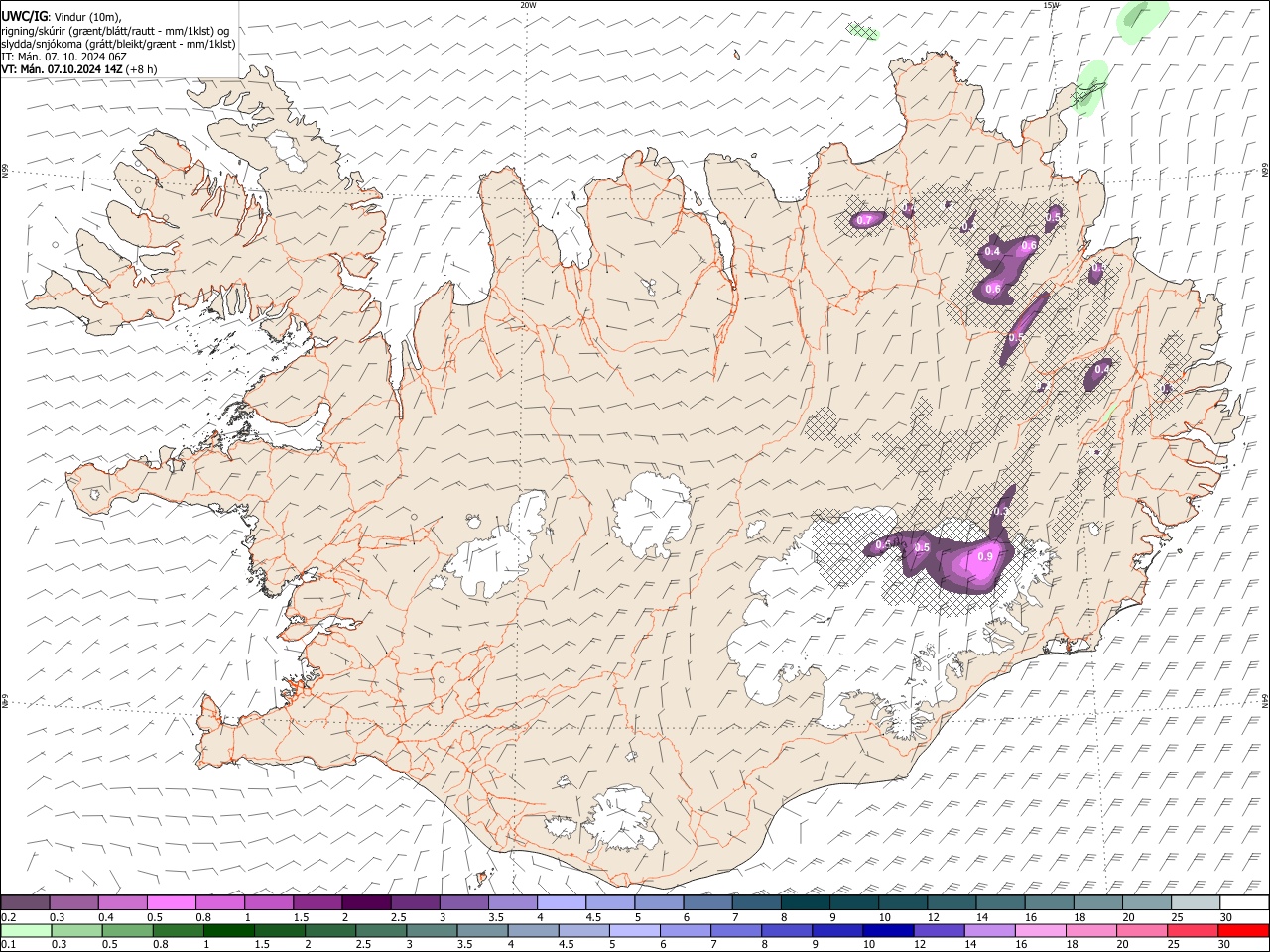Select upper scale swatch starting at 16
This screenshot has height=952, width=1270.
[1049, 902]
